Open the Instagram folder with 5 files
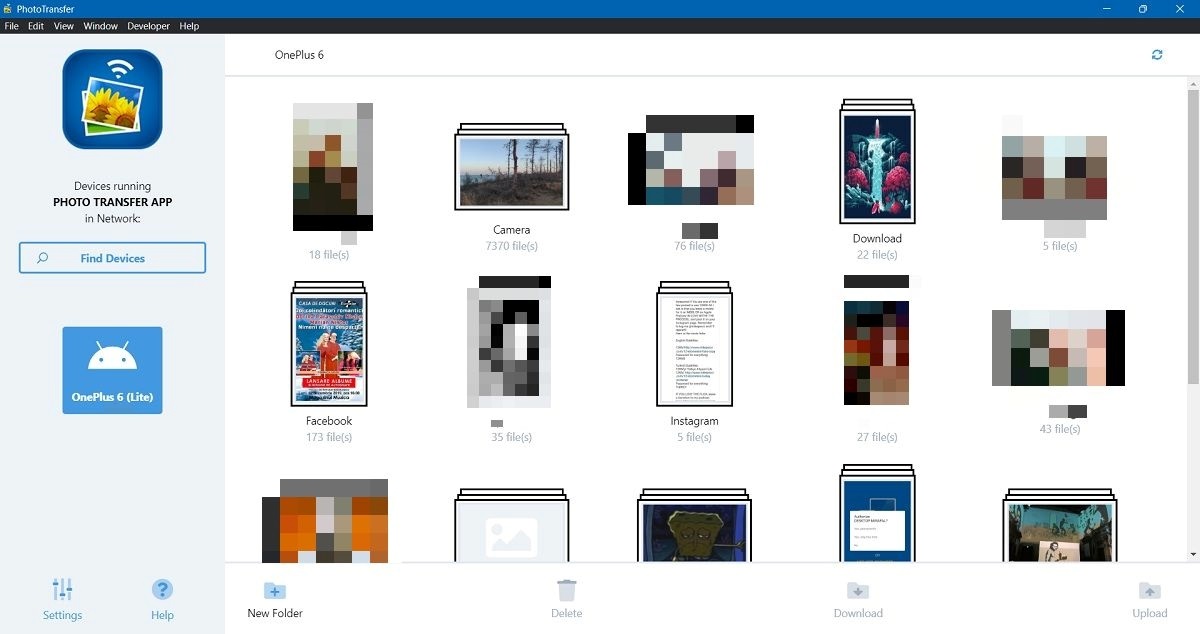Screen dimensions: 1200x634 693,345
